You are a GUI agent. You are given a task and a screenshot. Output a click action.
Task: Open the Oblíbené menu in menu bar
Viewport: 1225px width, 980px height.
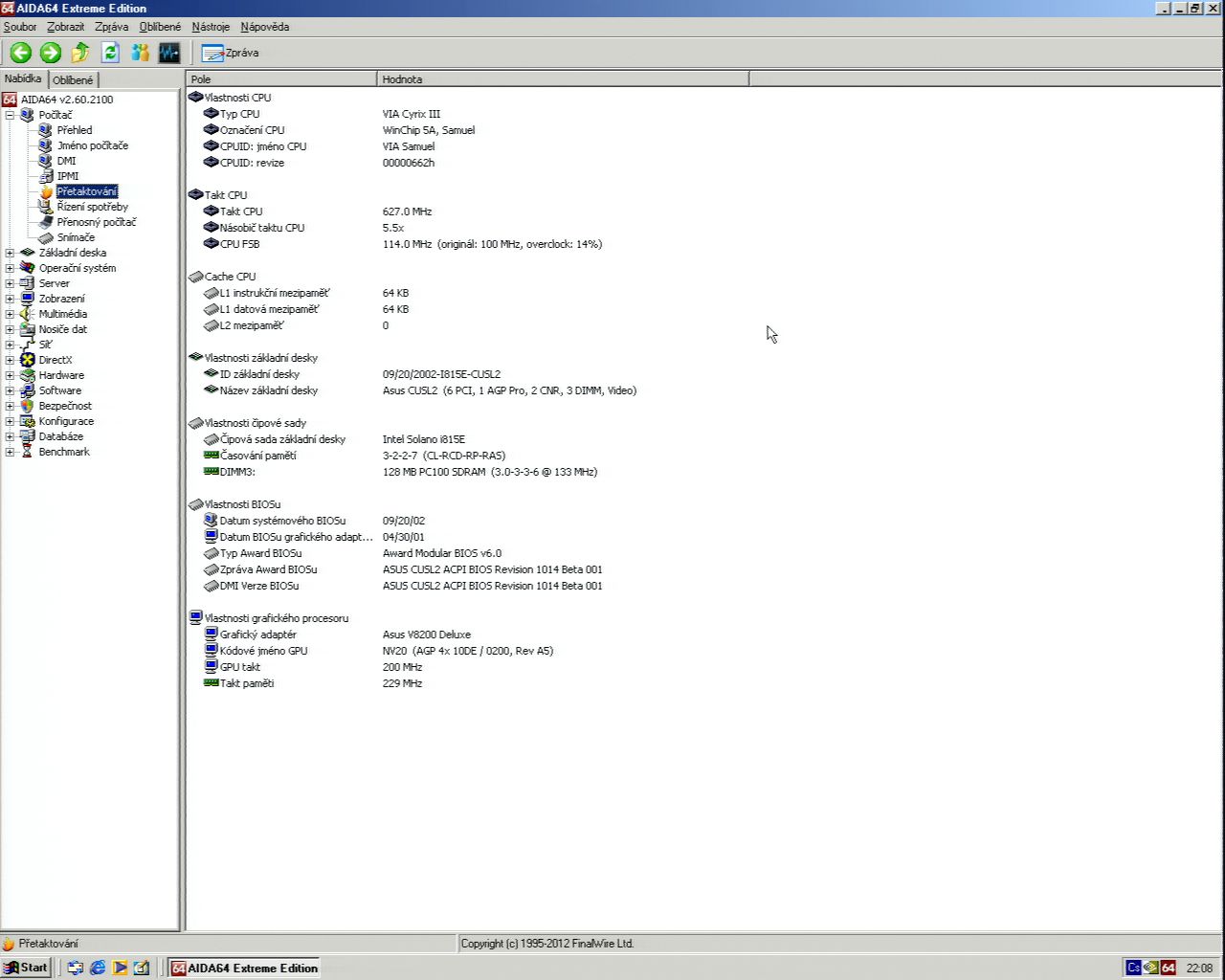tap(160, 27)
